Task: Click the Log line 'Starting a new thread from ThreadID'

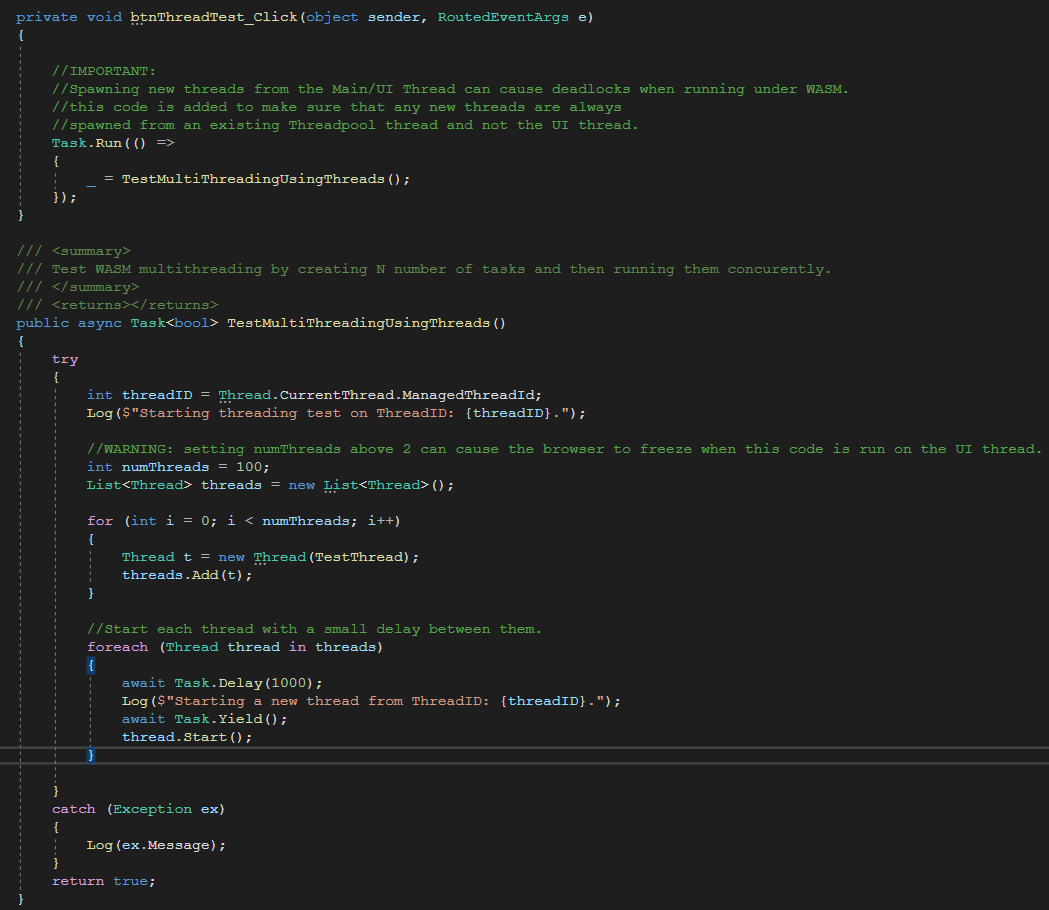Action: pyautogui.click(x=371, y=701)
